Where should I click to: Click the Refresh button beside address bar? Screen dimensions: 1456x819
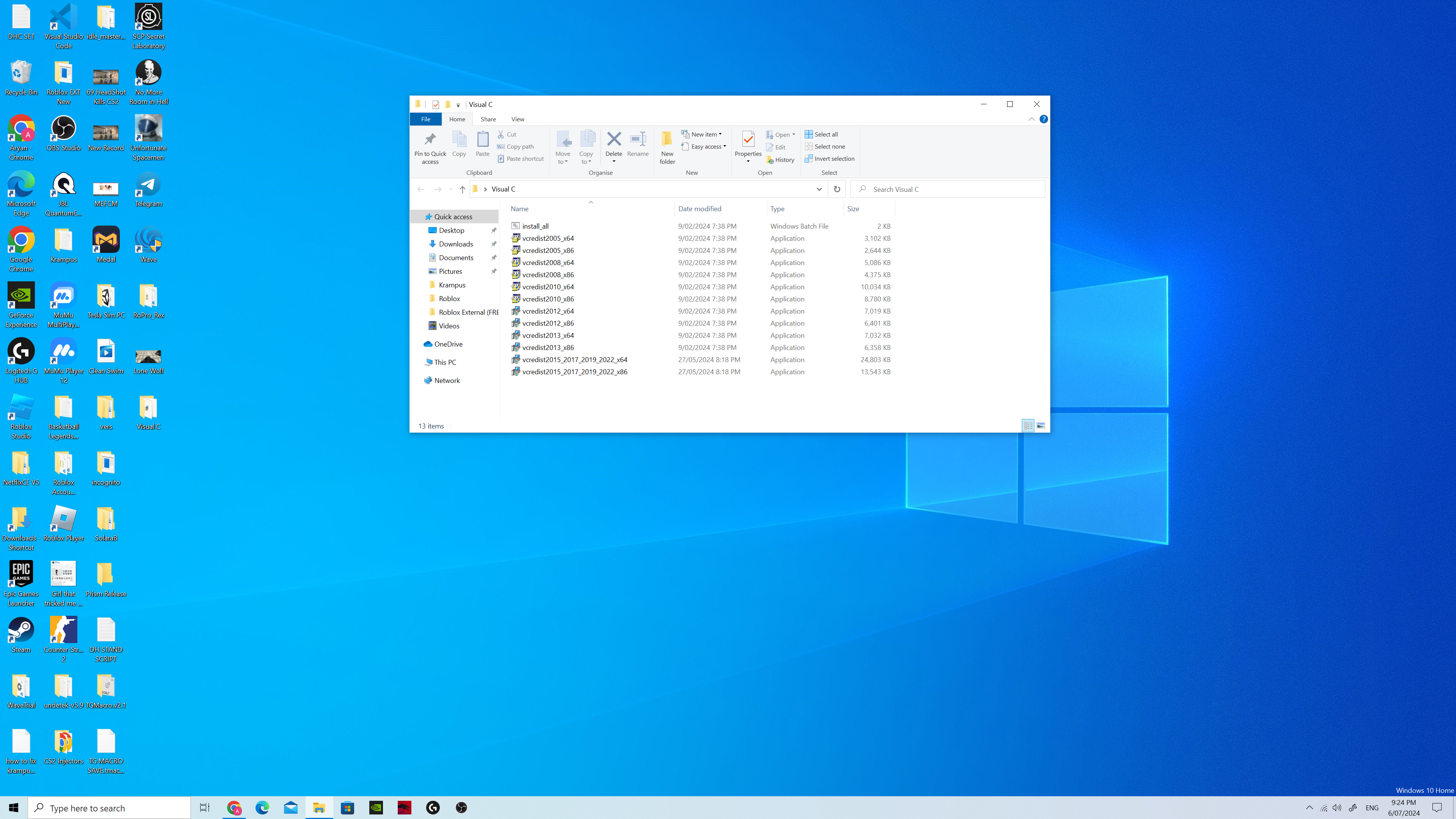point(837,189)
